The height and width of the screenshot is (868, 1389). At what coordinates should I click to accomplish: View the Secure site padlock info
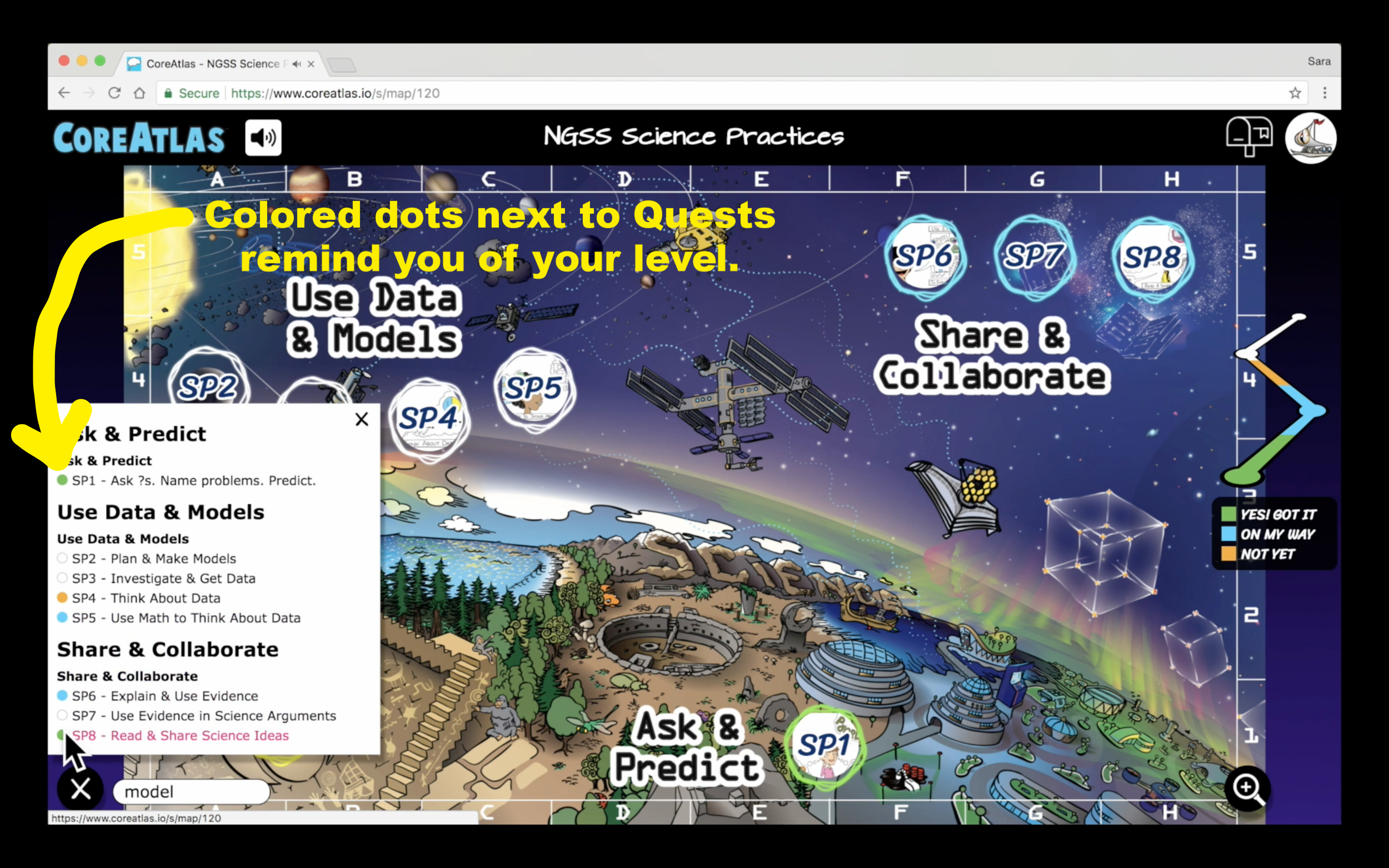[x=191, y=93]
